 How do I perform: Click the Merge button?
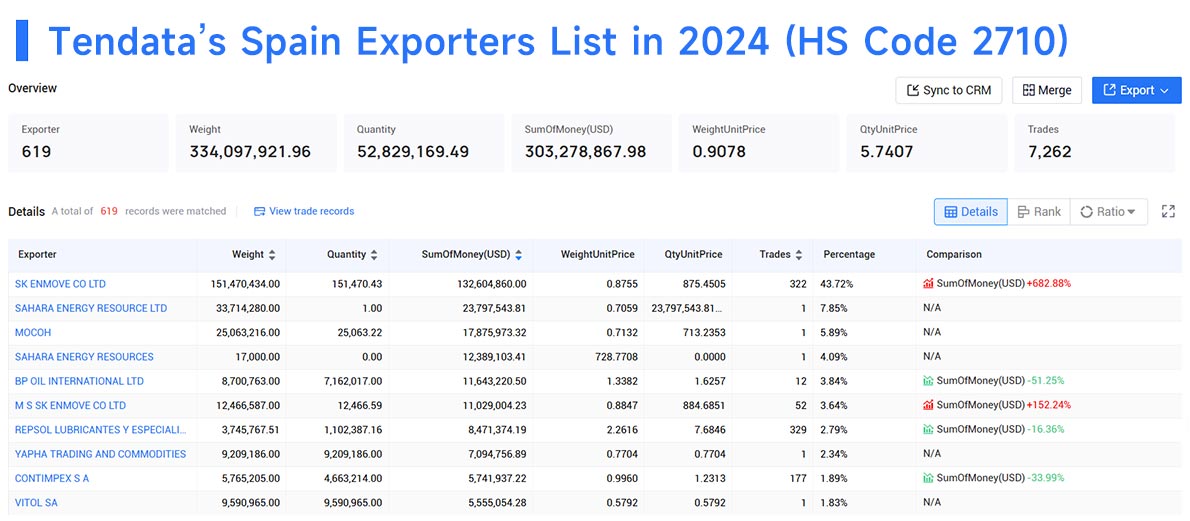point(1047,90)
